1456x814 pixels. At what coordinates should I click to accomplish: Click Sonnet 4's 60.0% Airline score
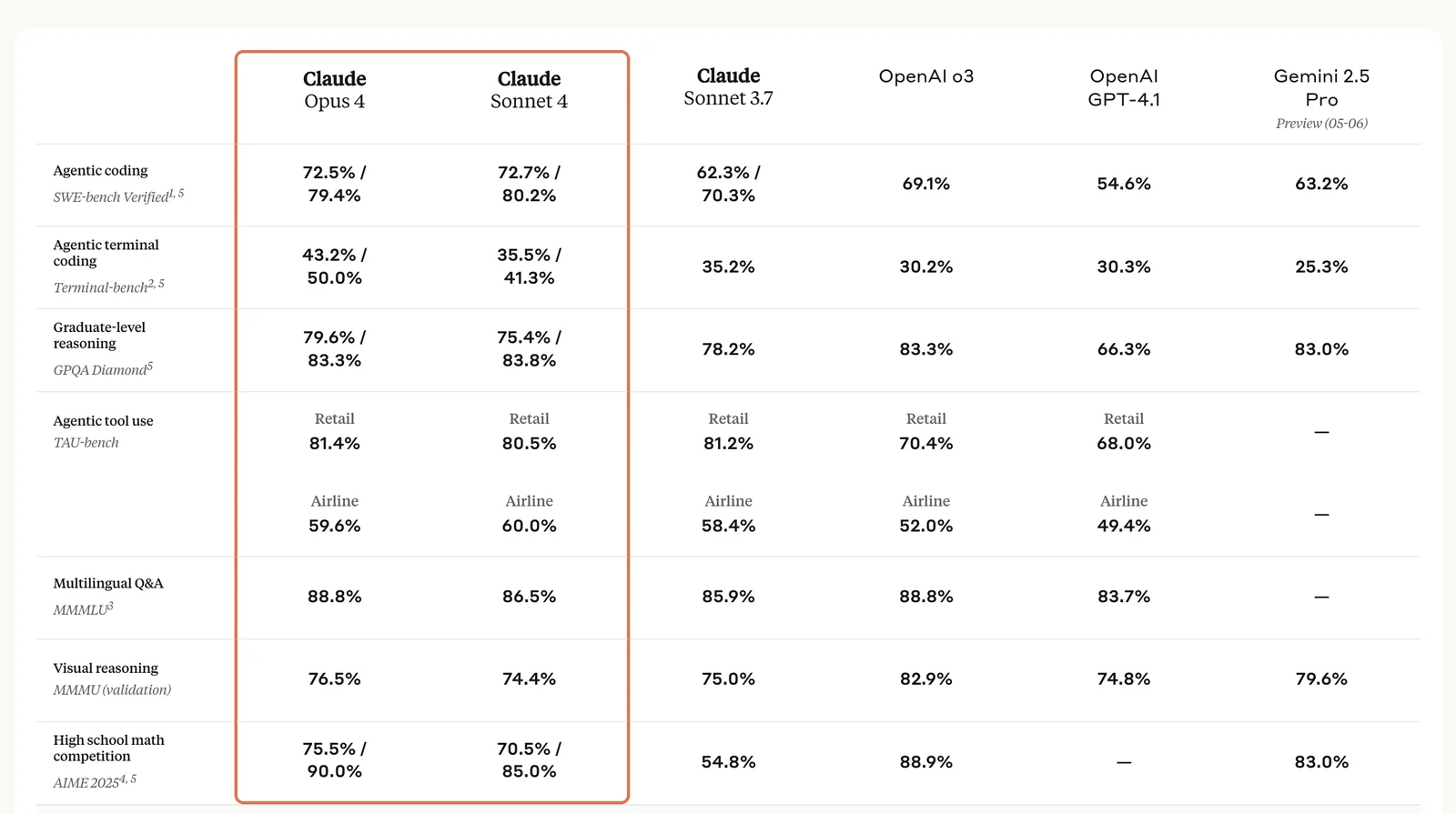[x=529, y=526]
